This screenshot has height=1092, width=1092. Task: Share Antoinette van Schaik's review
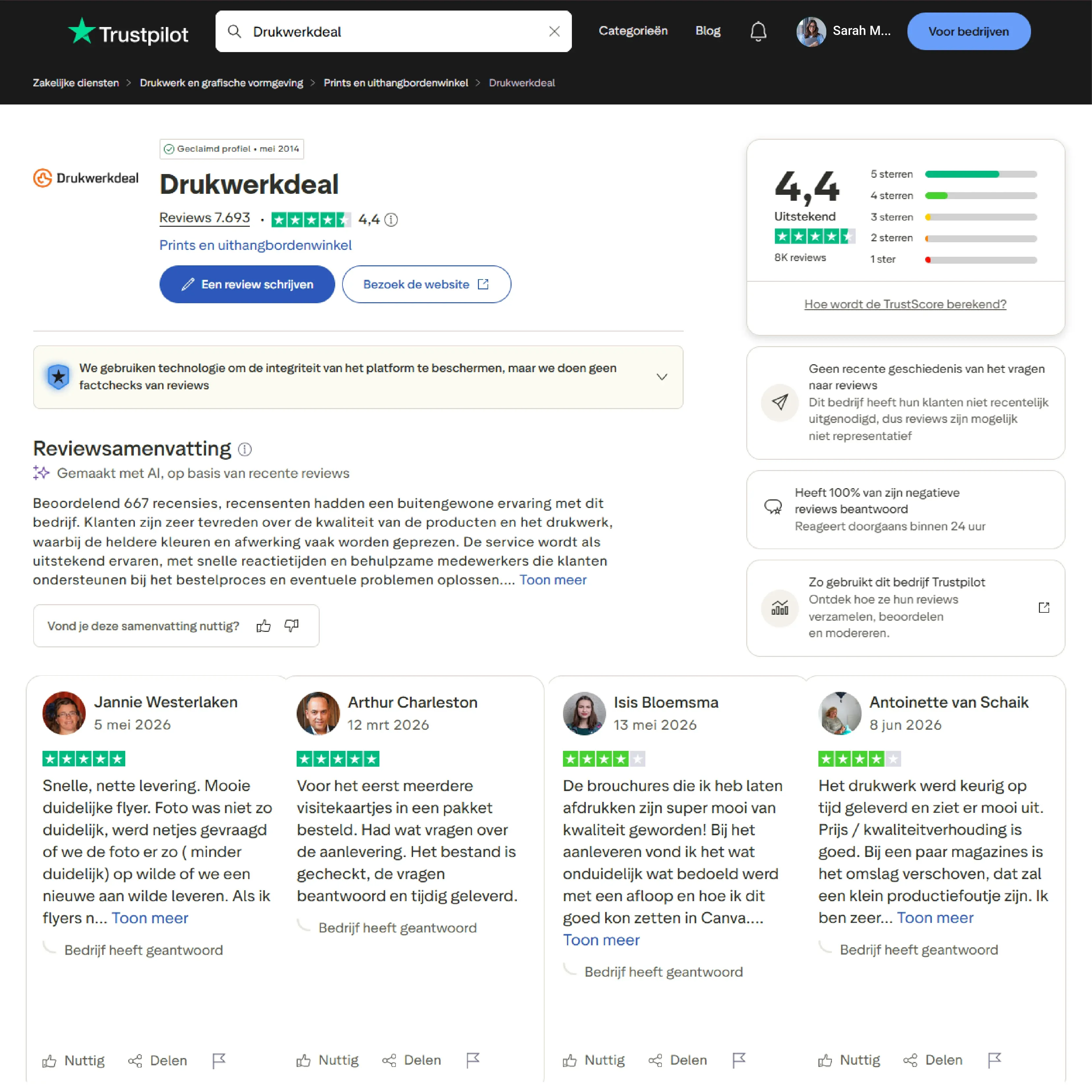pos(933,1060)
